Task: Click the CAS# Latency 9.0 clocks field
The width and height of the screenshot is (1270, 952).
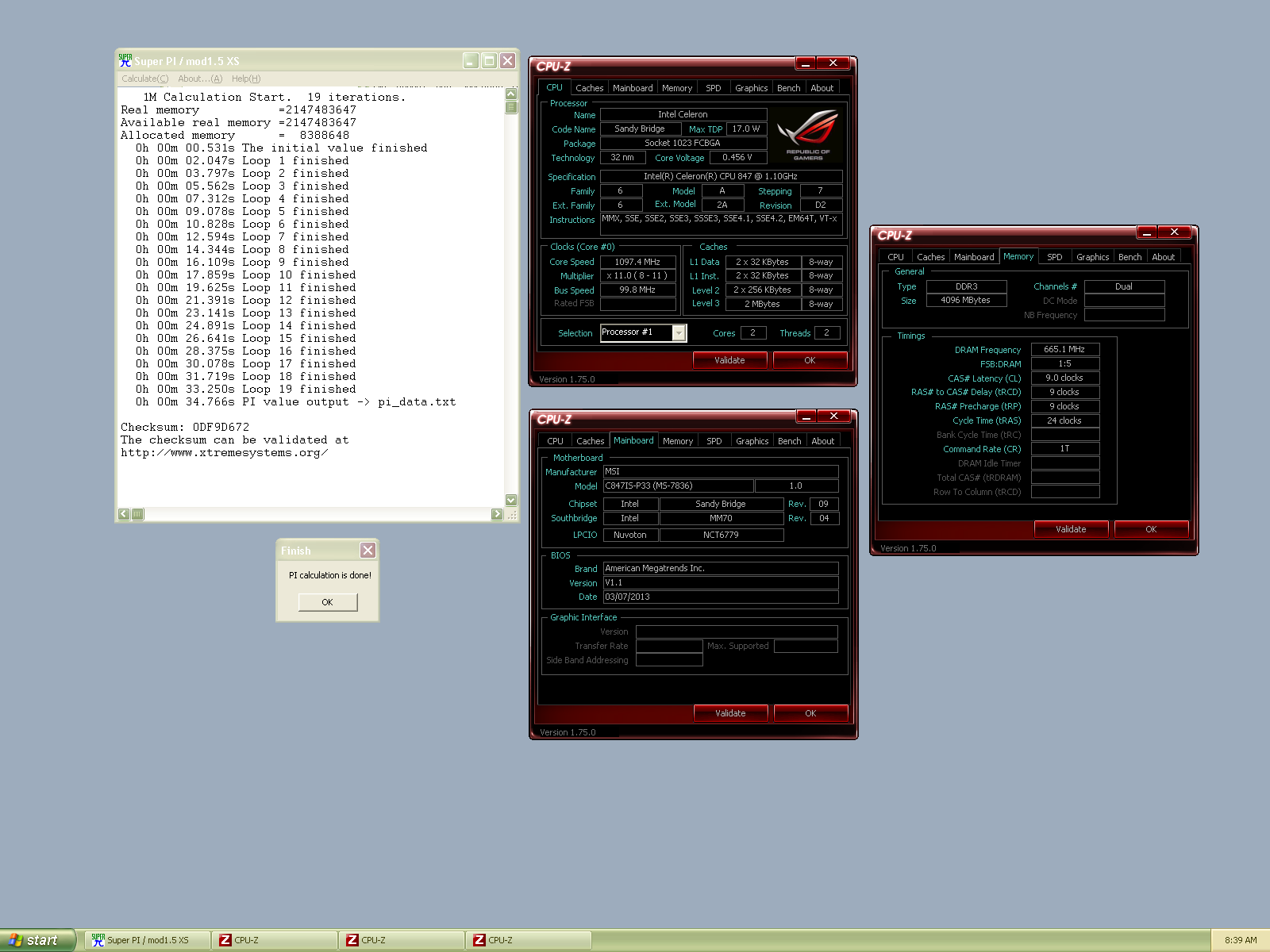Action: (x=1065, y=378)
